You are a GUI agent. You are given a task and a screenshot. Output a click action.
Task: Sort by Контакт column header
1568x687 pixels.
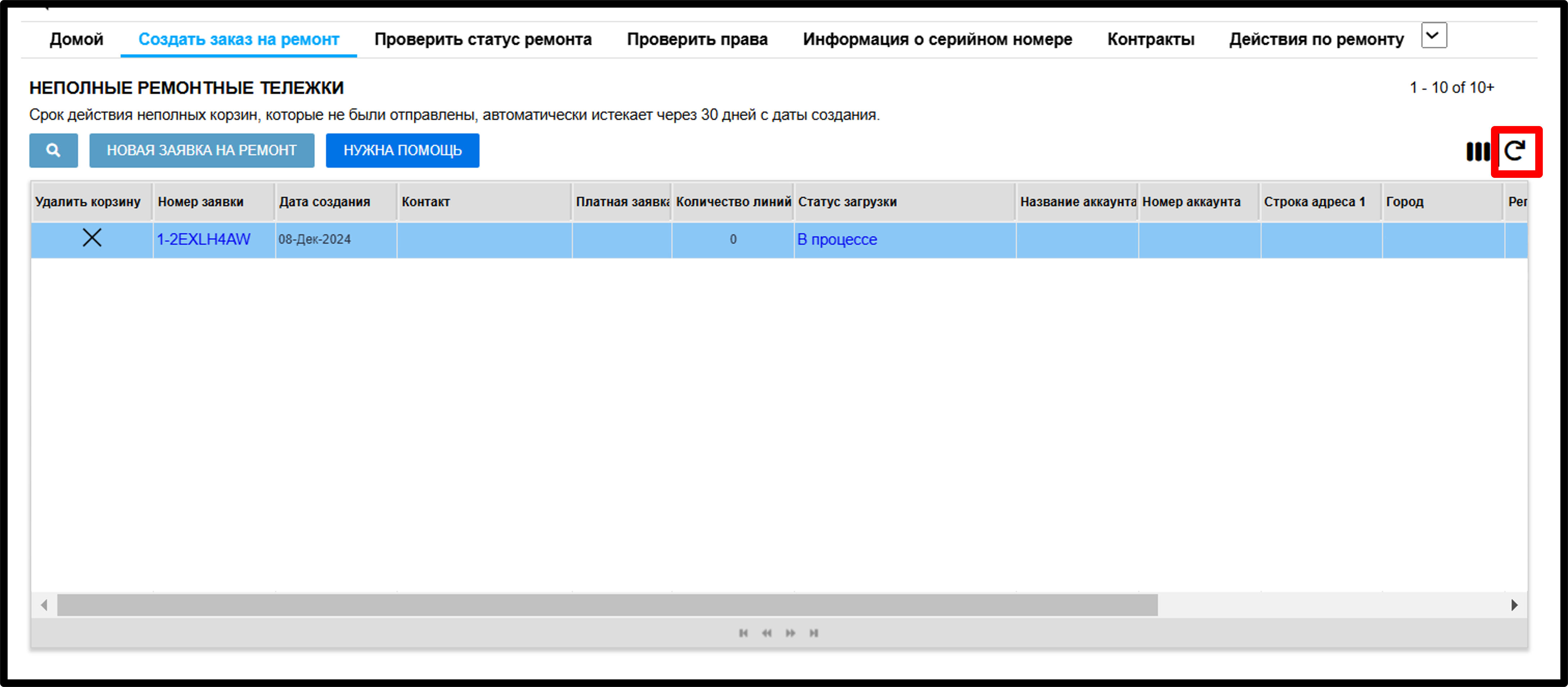485,202
